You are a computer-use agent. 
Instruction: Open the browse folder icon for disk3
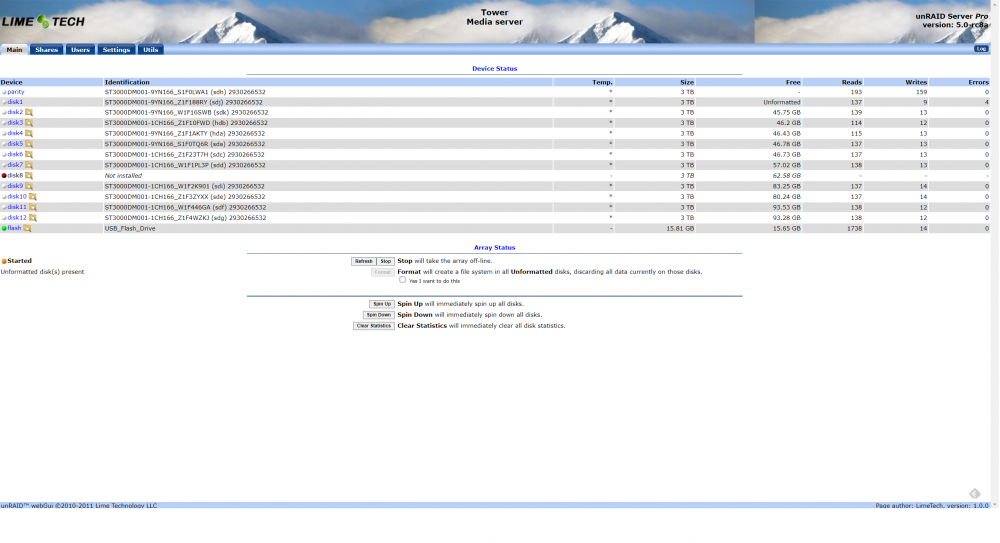click(29, 123)
